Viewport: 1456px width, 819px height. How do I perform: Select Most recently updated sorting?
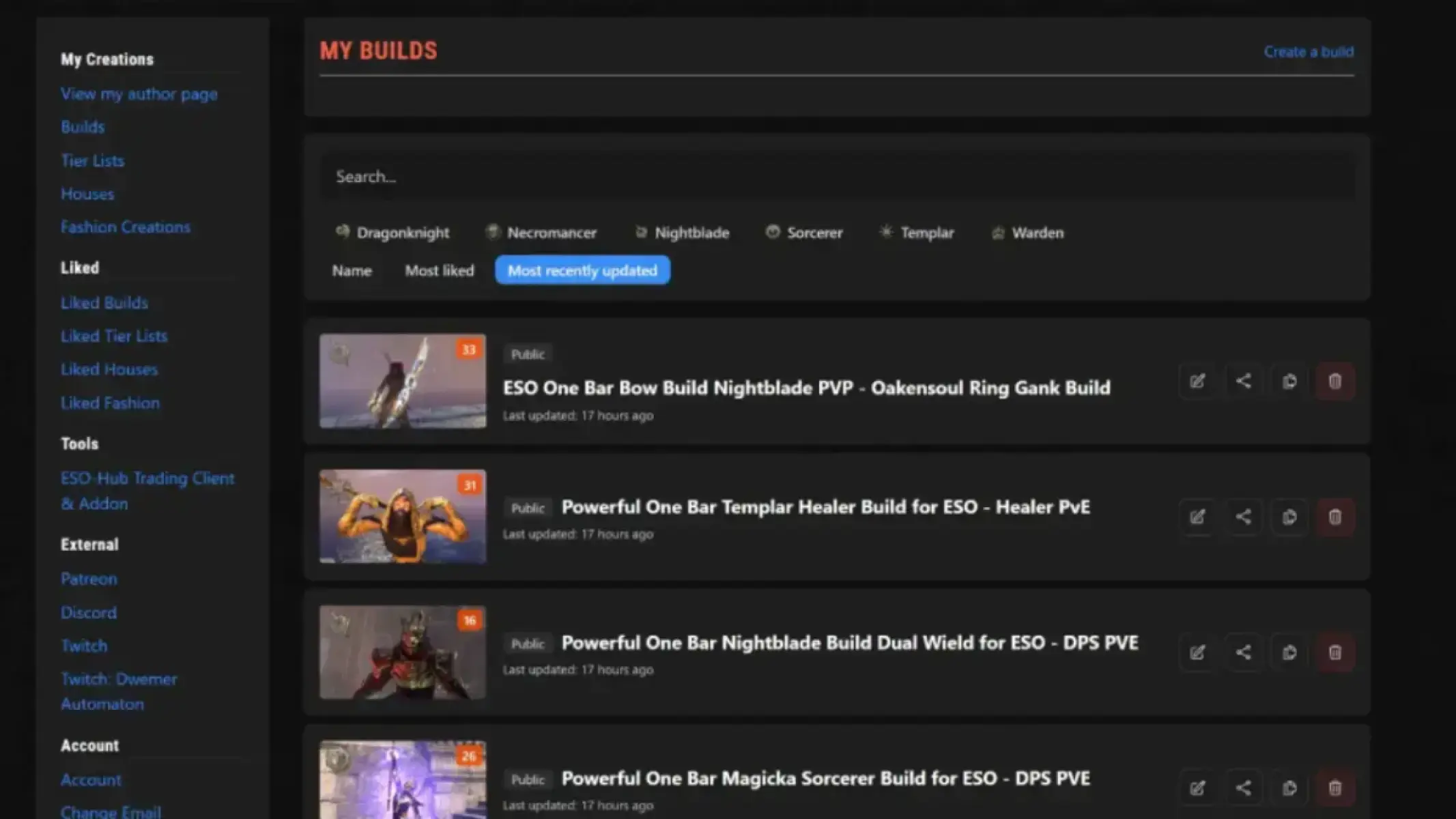(x=582, y=270)
